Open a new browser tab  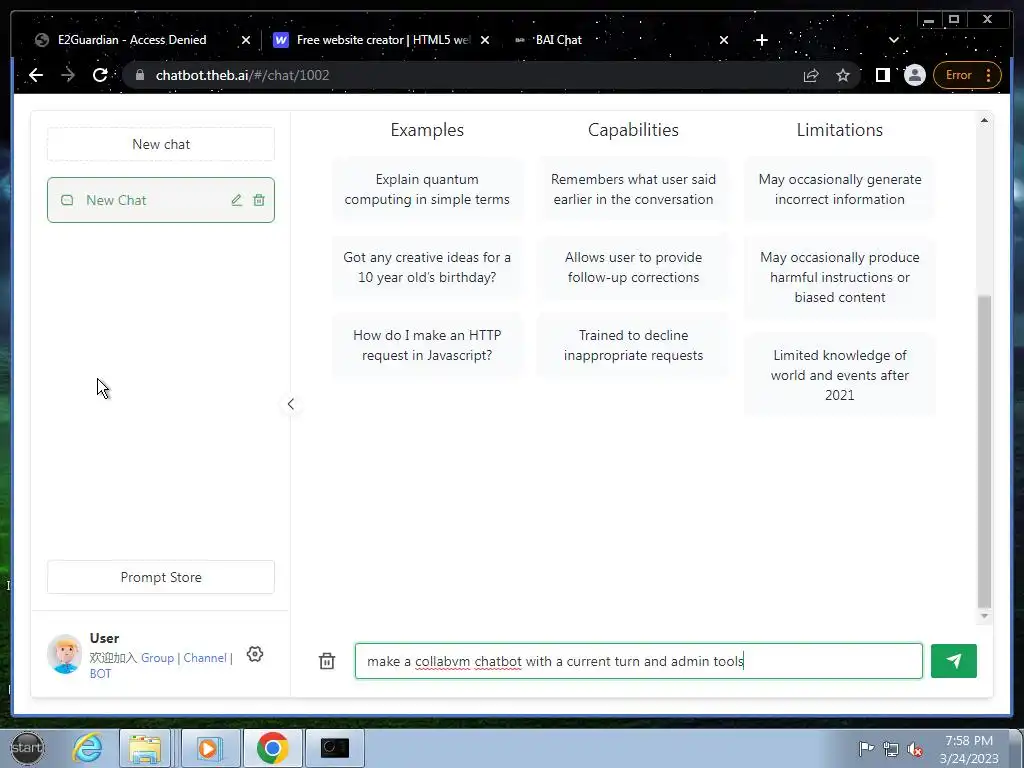[761, 40]
